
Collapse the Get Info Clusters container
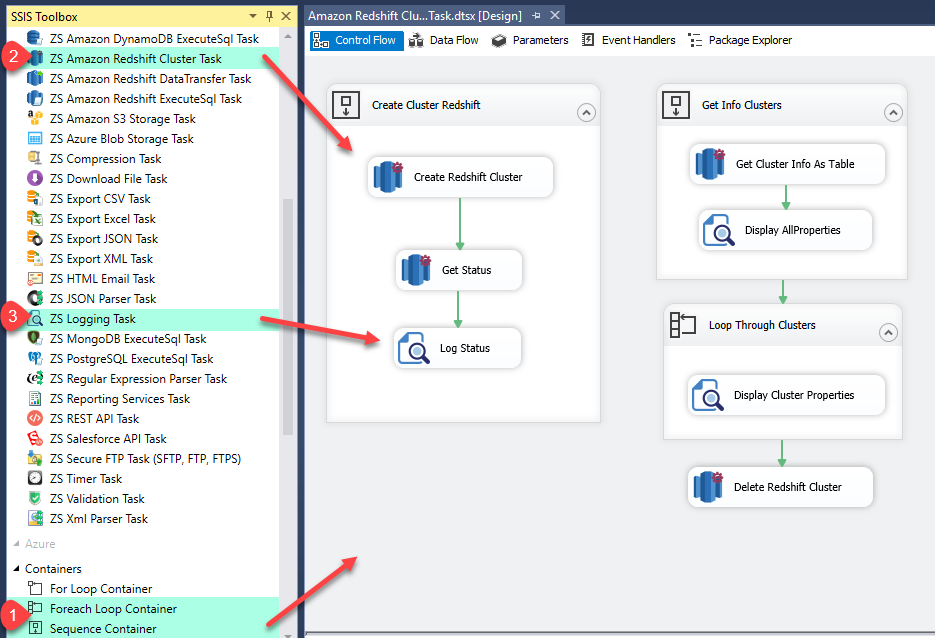pyautogui.click(x=893, y=113)
